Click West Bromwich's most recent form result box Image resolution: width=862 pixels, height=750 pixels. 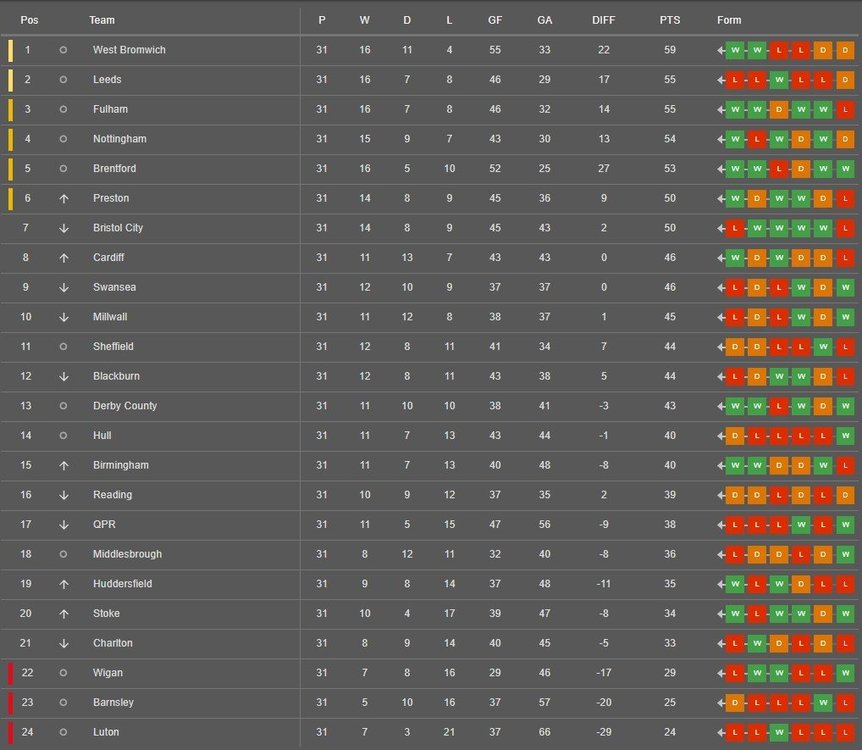(x=846, y=51)
